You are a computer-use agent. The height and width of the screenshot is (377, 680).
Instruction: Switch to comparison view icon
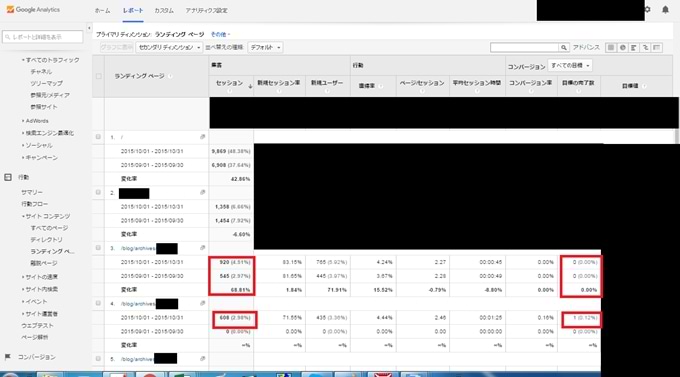coord(645,47)
